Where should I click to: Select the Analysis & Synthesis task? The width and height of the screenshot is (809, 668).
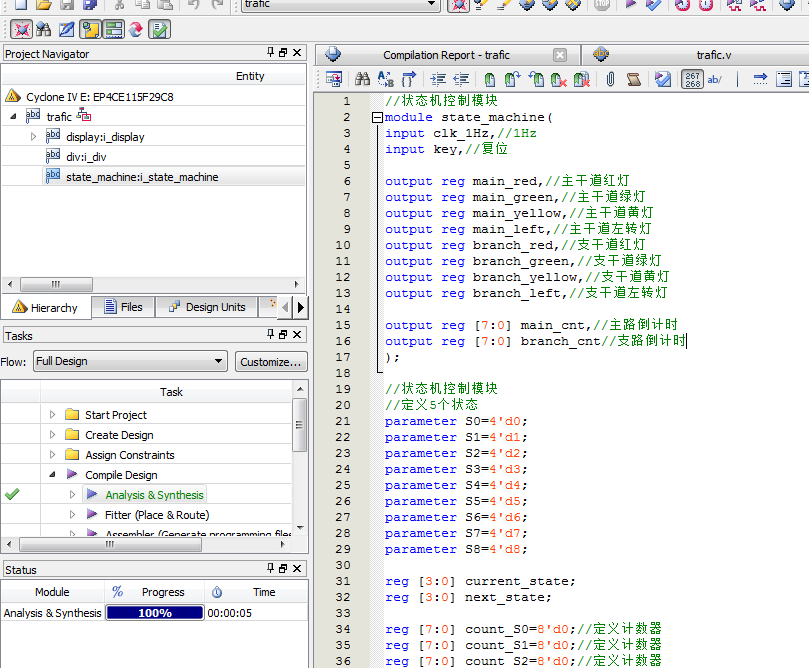coord(157,495)
